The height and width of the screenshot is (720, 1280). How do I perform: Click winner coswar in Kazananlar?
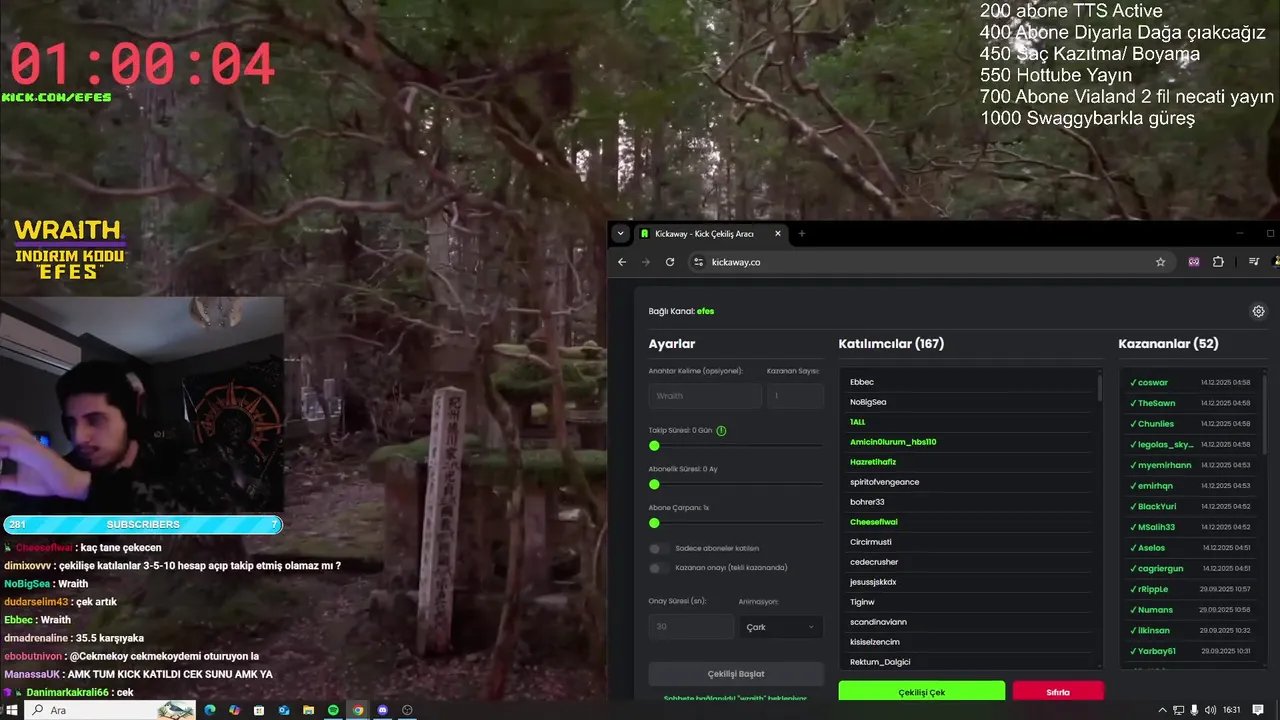click(x=1153, y=382)
